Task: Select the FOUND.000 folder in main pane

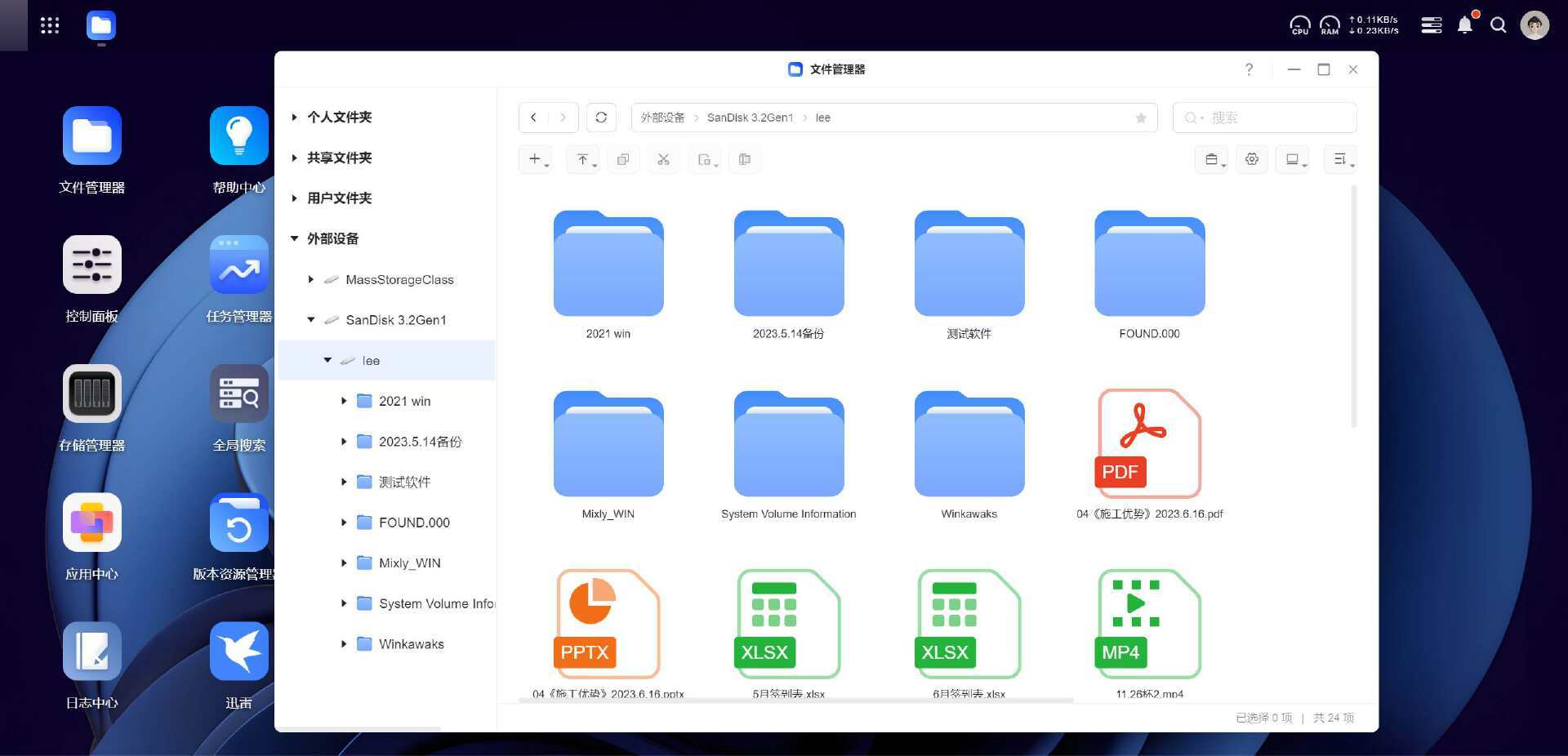Action: click(x=1150, y=264)
